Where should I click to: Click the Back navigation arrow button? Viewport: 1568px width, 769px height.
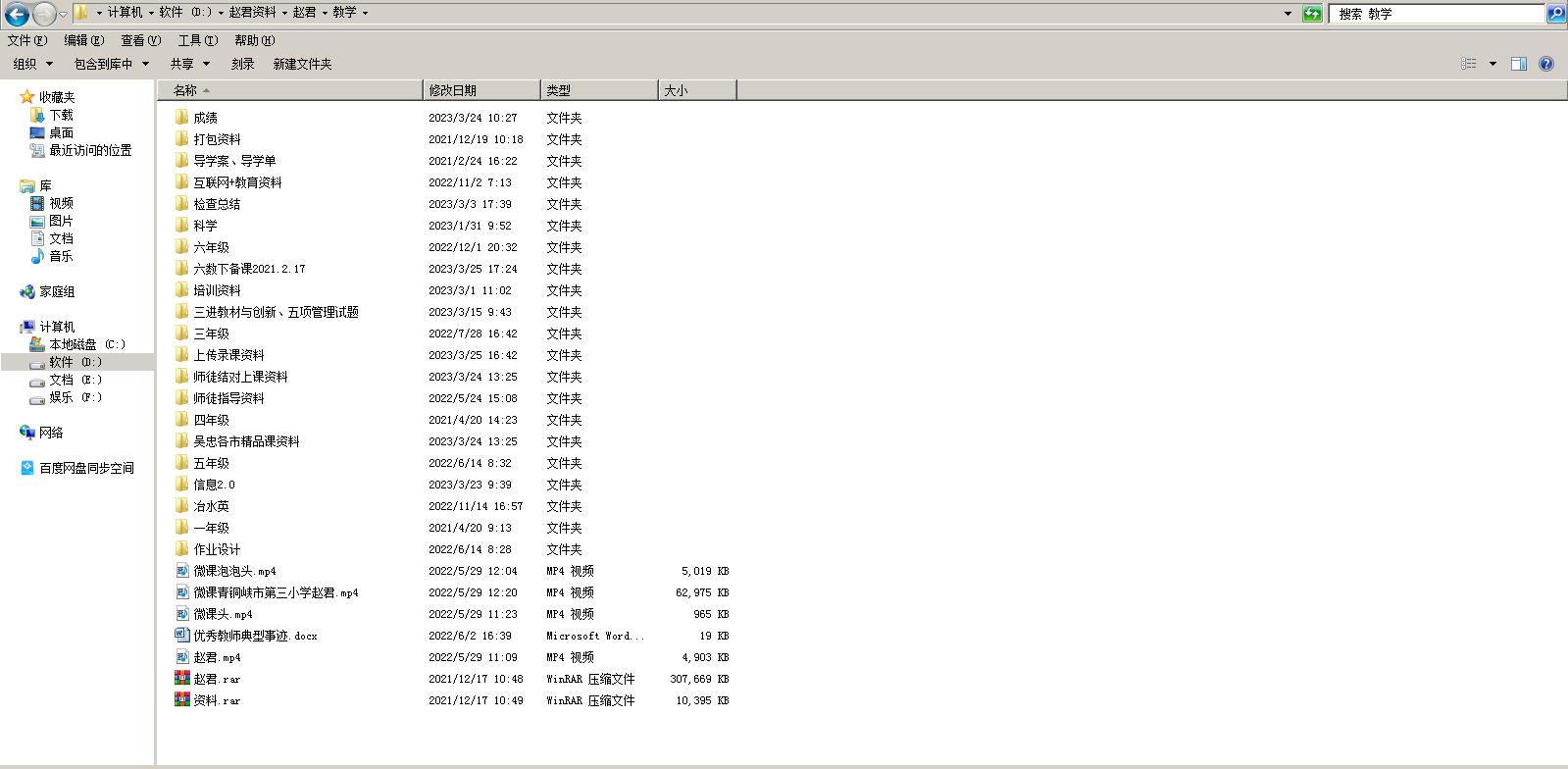[x=17, y=14]
